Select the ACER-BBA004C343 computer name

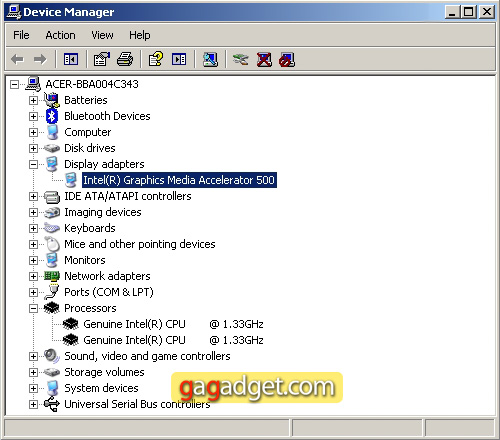click(x=92, y=84)
